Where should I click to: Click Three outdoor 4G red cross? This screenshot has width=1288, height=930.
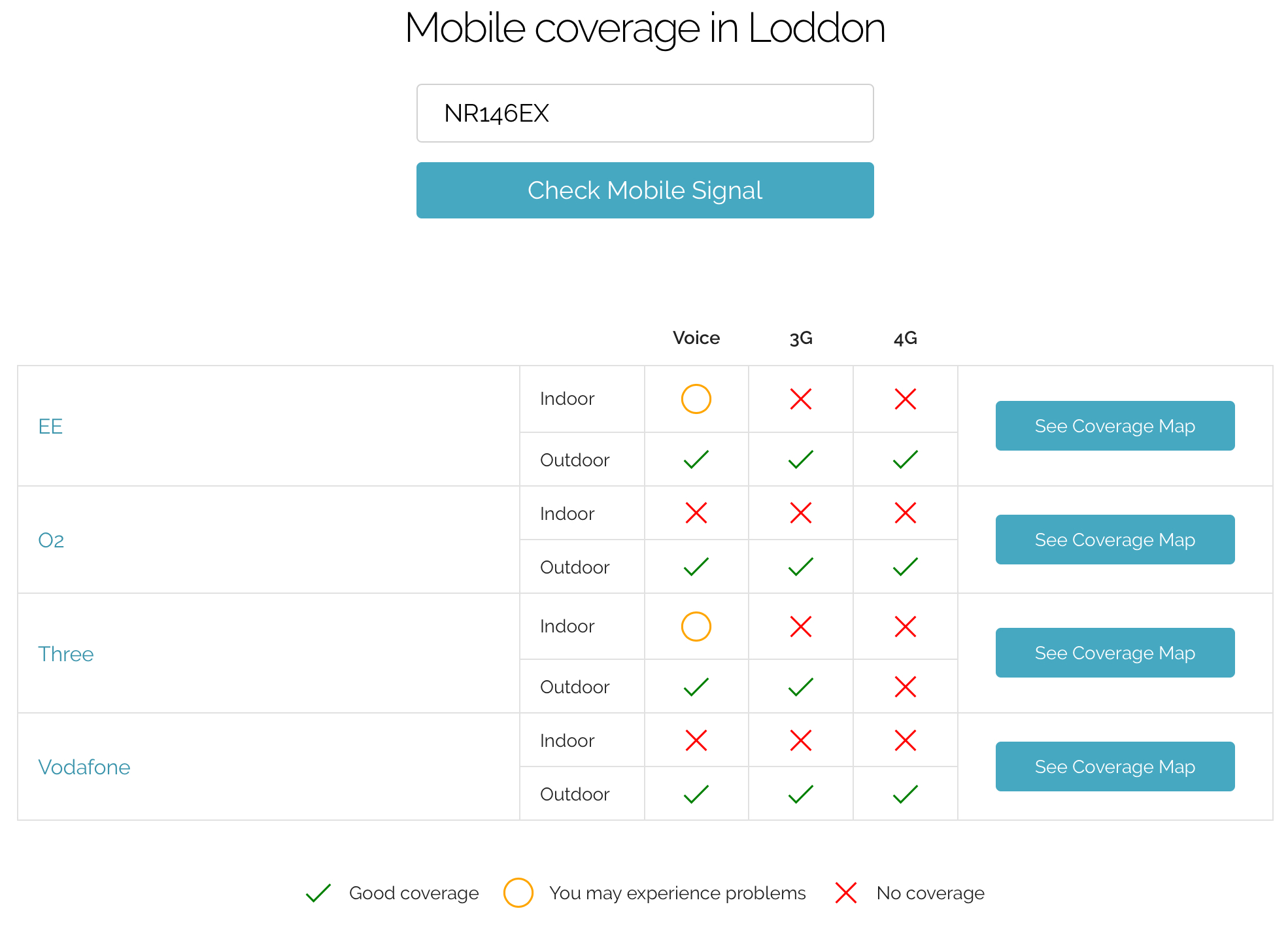[906, 687]
